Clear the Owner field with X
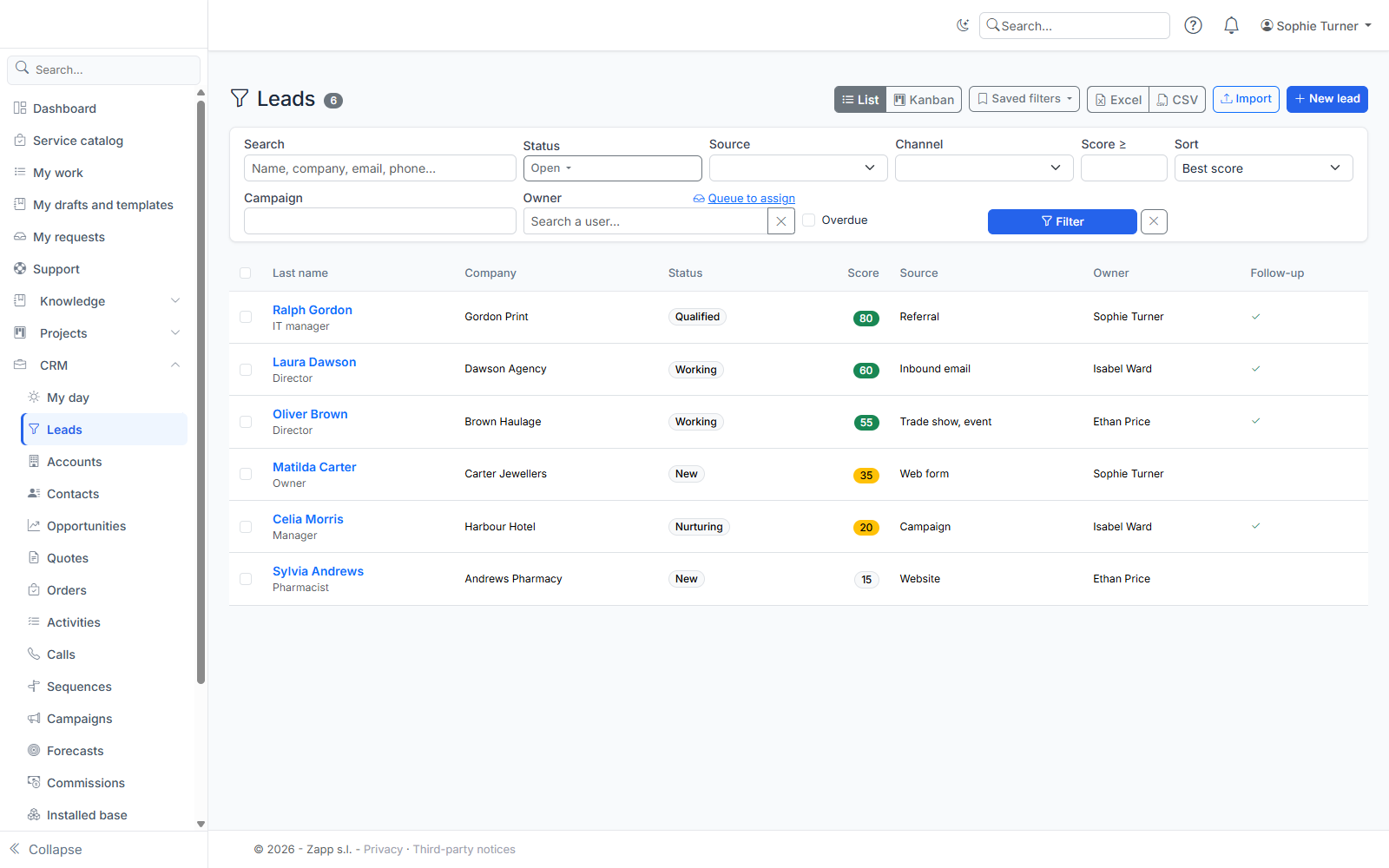This screenshot has width=1389, height=868. click(x=781, y=221)
